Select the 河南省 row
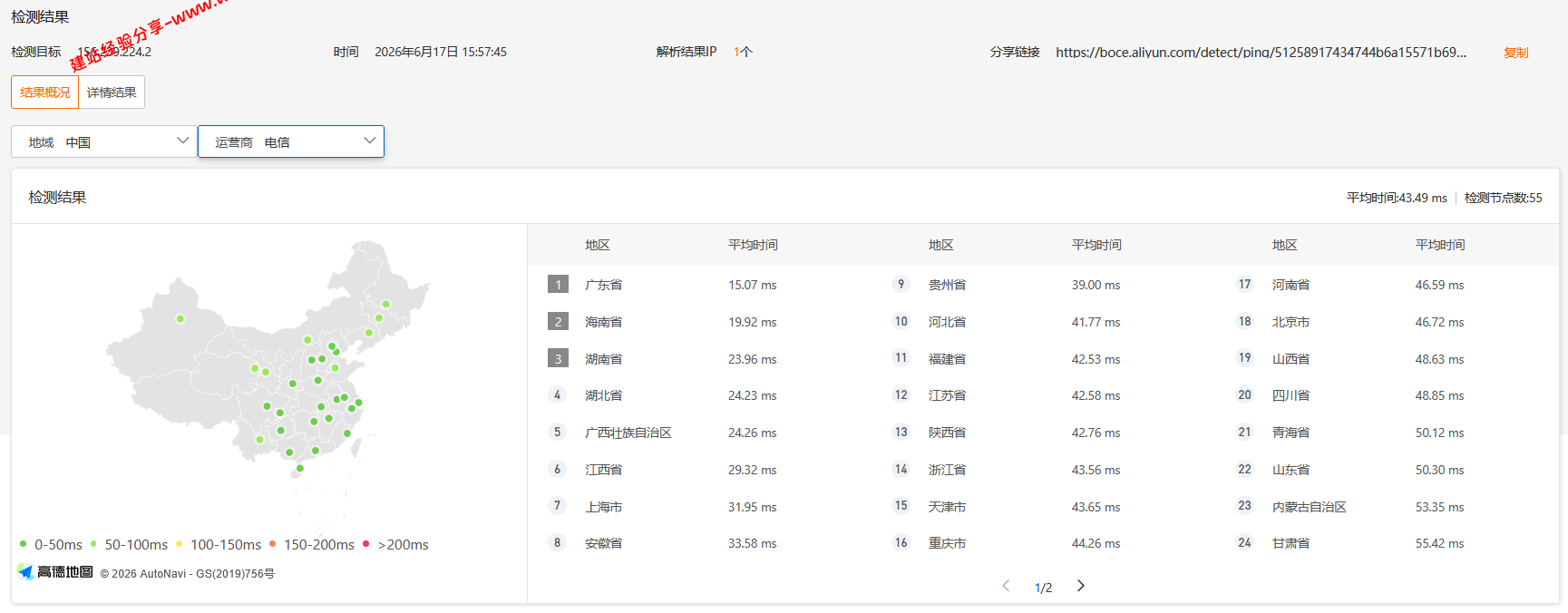The height and width of the screenshot is (613, 1568). click(1387, 285)
